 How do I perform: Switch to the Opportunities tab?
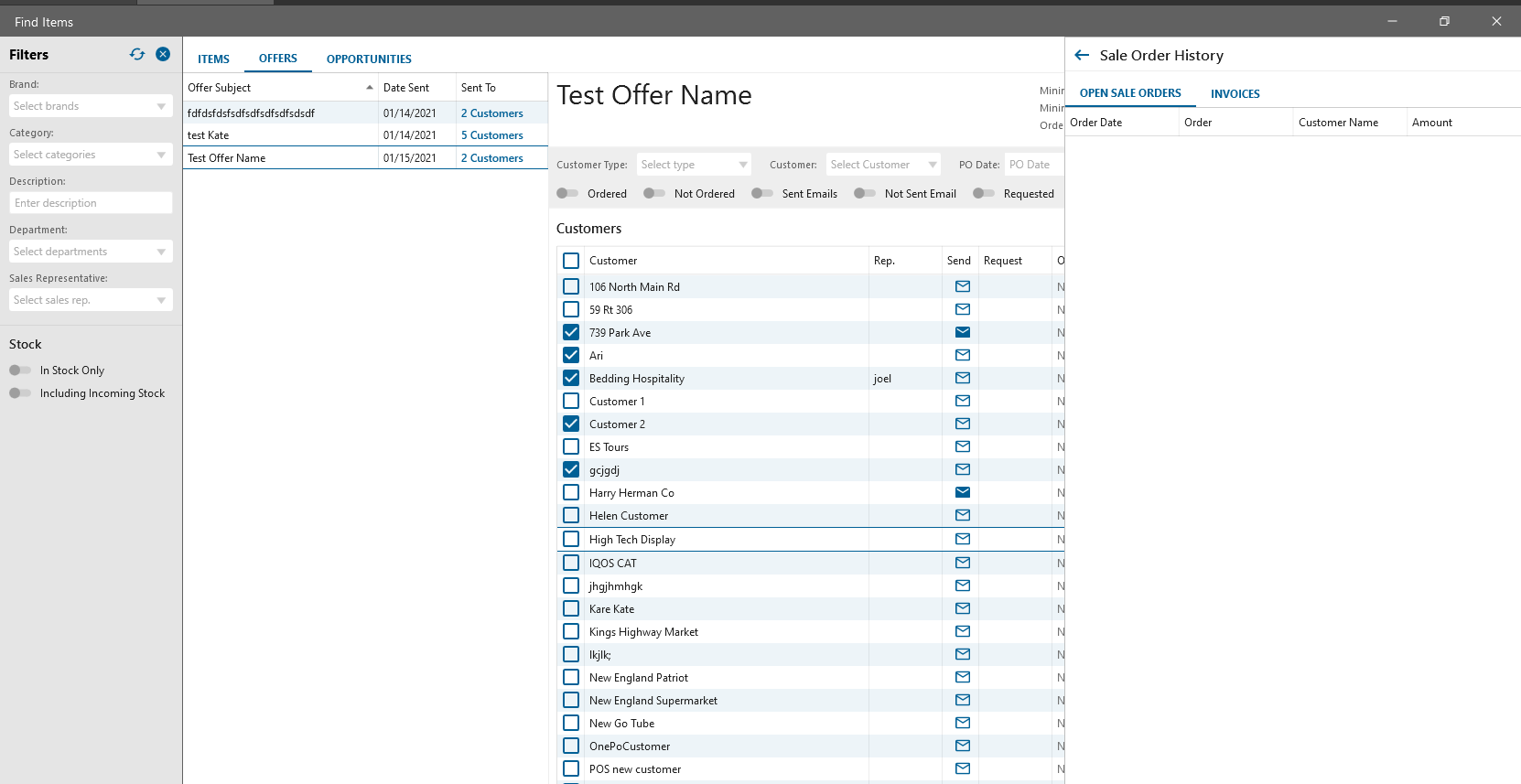click(369, 59)
